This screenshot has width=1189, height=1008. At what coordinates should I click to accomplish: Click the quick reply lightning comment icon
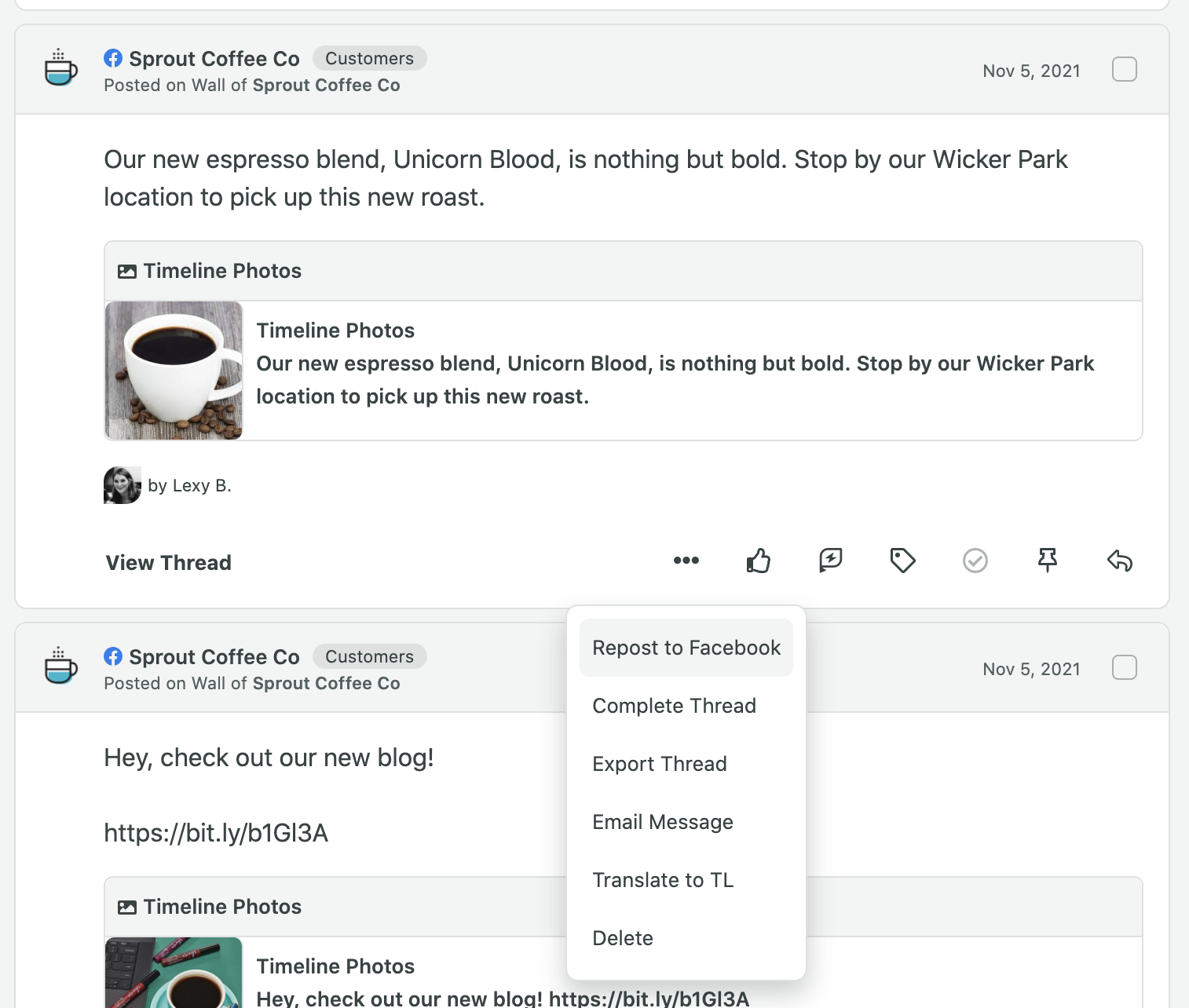tap(830, 561)
